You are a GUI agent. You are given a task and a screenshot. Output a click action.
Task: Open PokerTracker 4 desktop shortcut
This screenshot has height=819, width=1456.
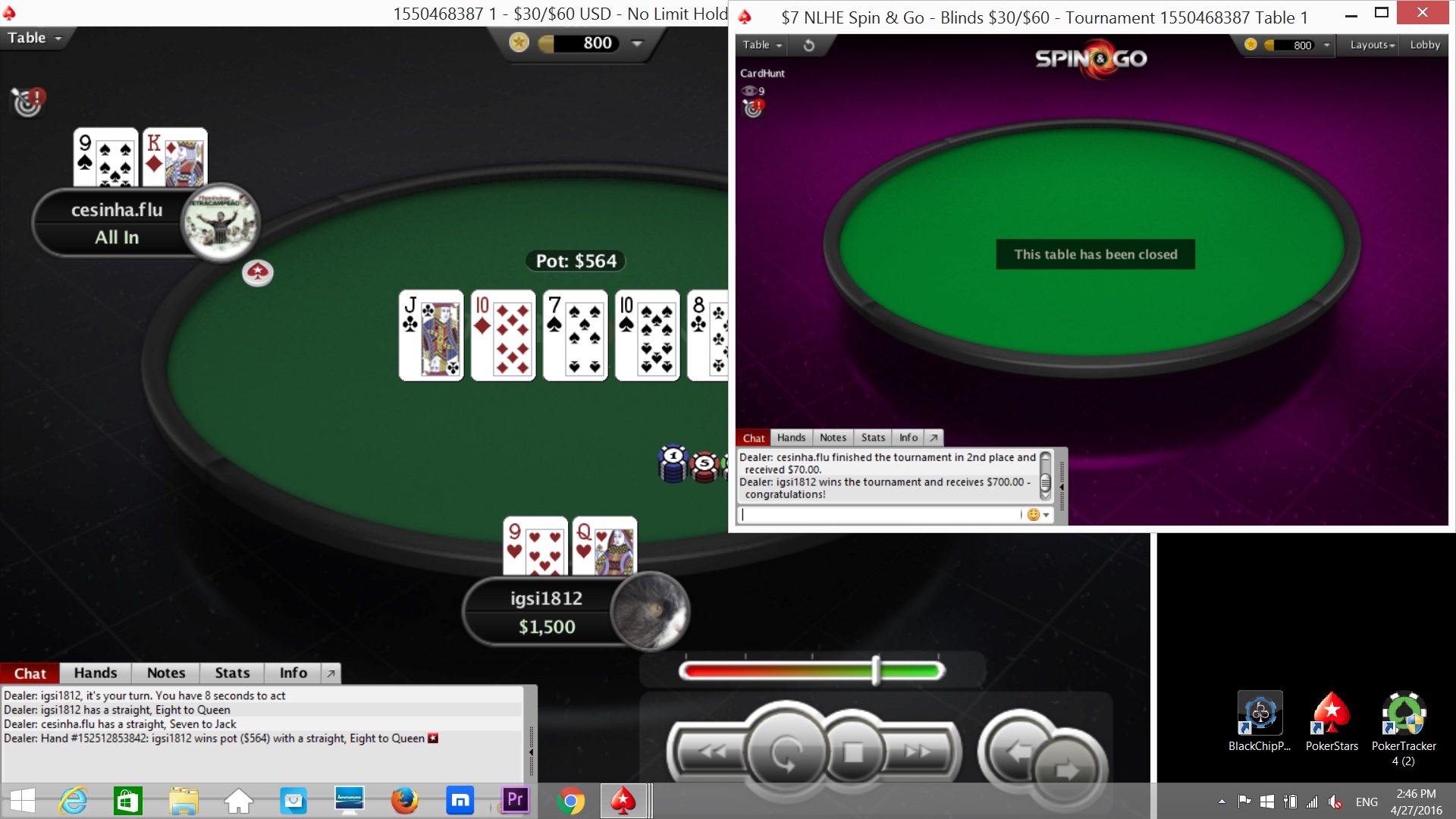click(1404, 714)
